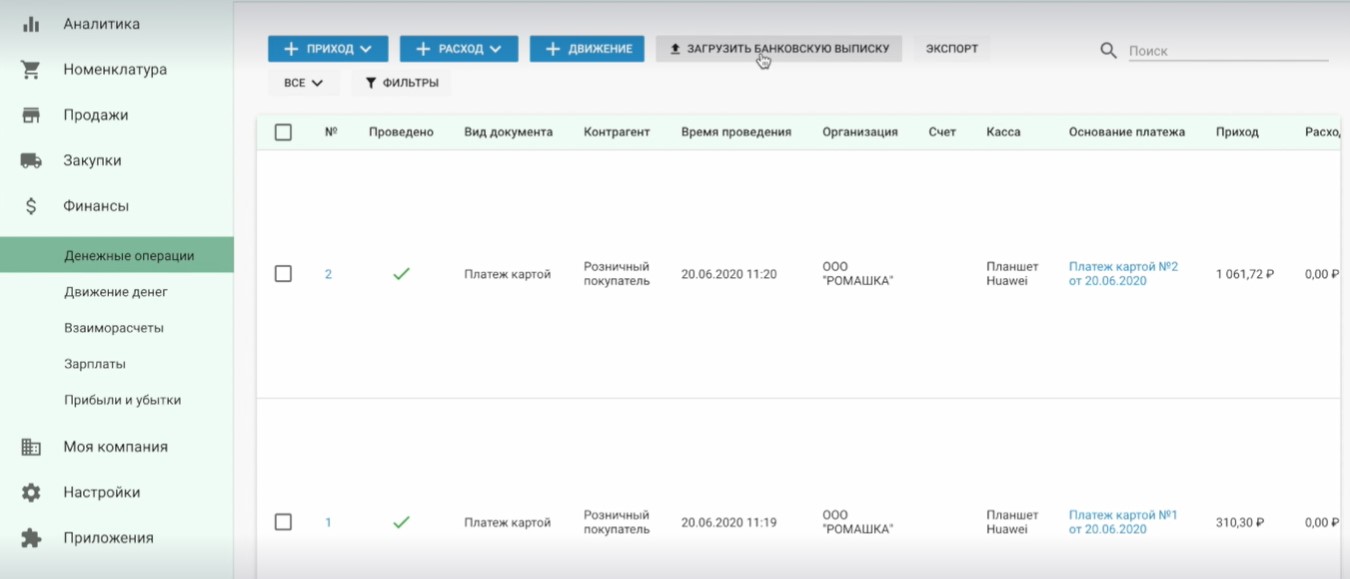
Task: Click the timestamp 20.06.2020 11:19
Action: 729,522
